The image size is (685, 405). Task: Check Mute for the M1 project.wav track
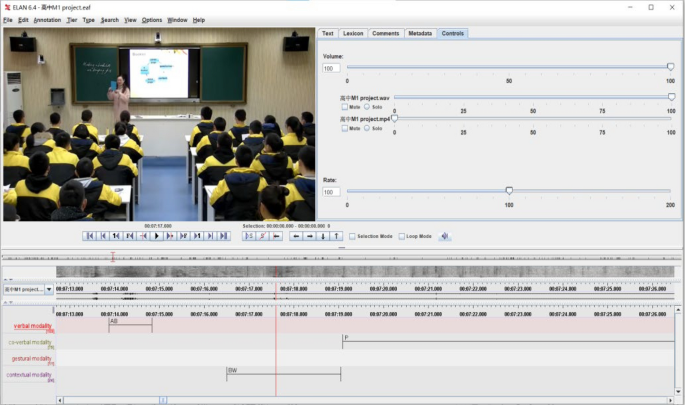point(345,106)
